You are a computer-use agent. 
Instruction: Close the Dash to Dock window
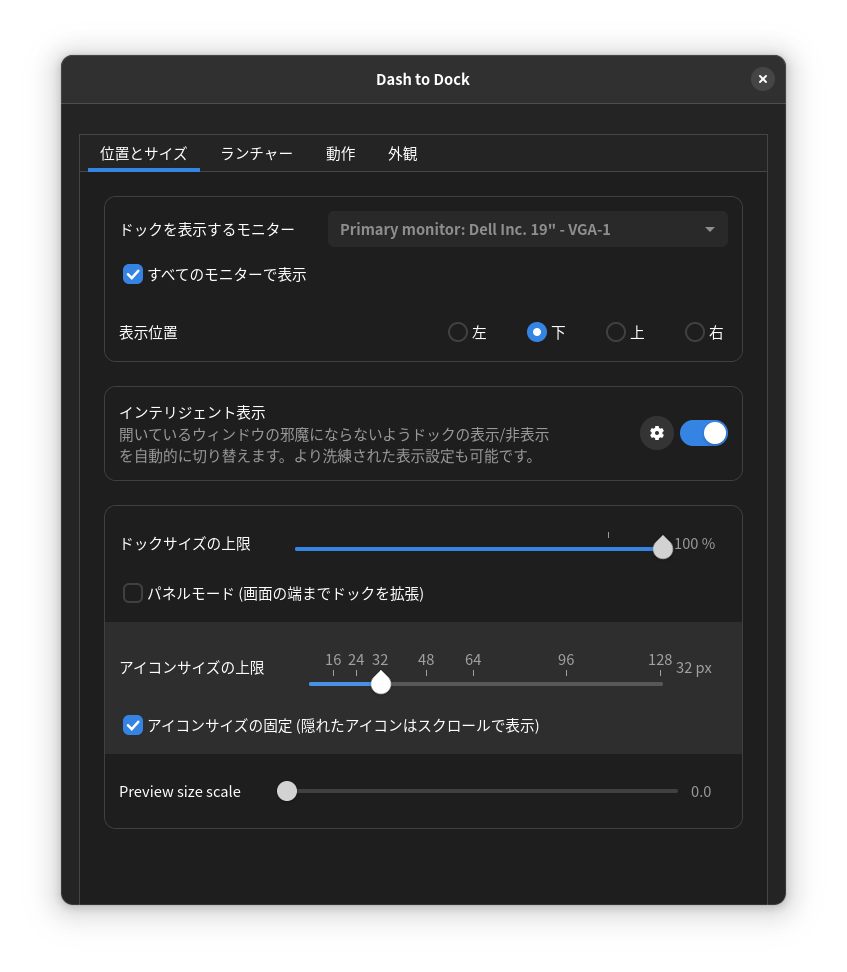coord(763,79)
